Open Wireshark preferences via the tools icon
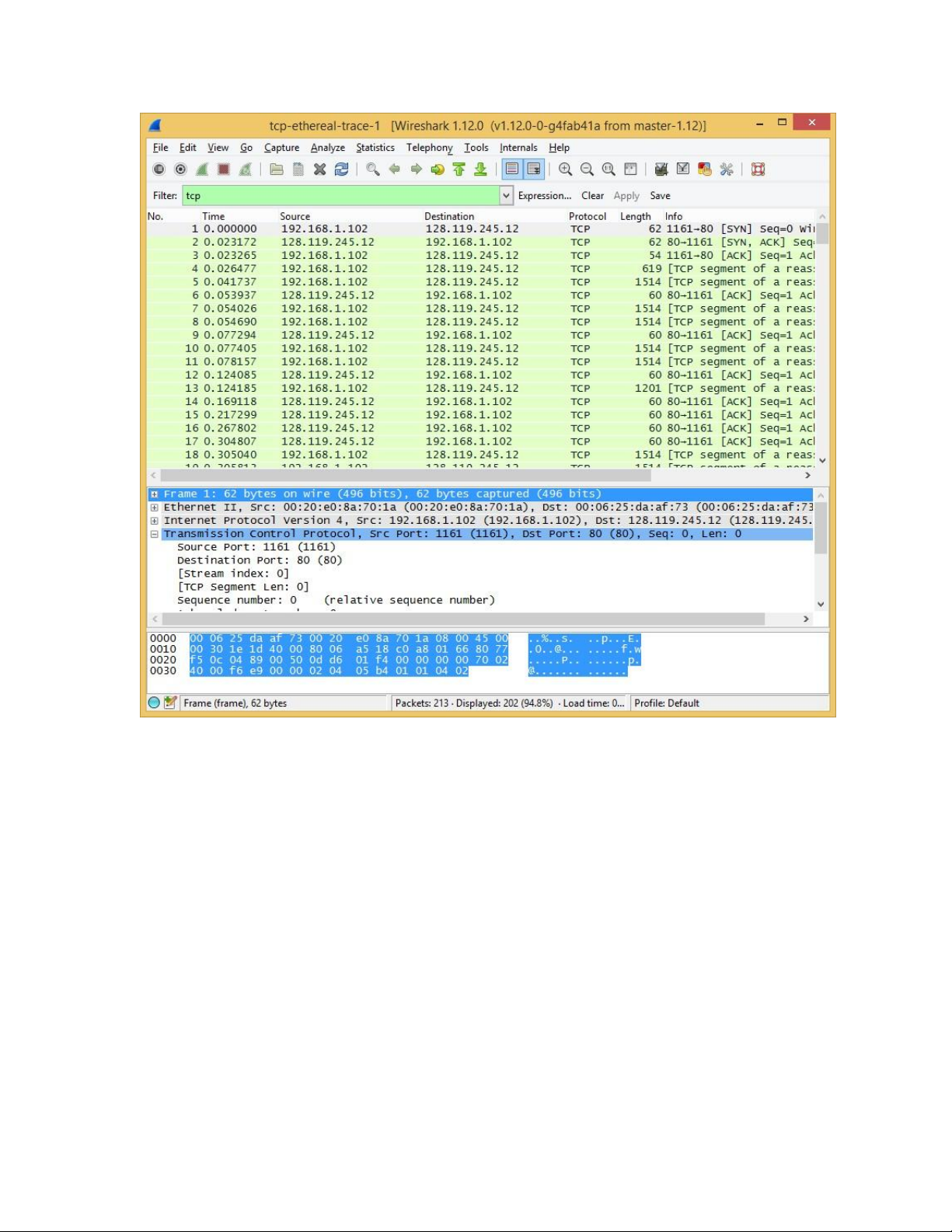This screenshot has width=952, height=1232. [x=727, y=169]
